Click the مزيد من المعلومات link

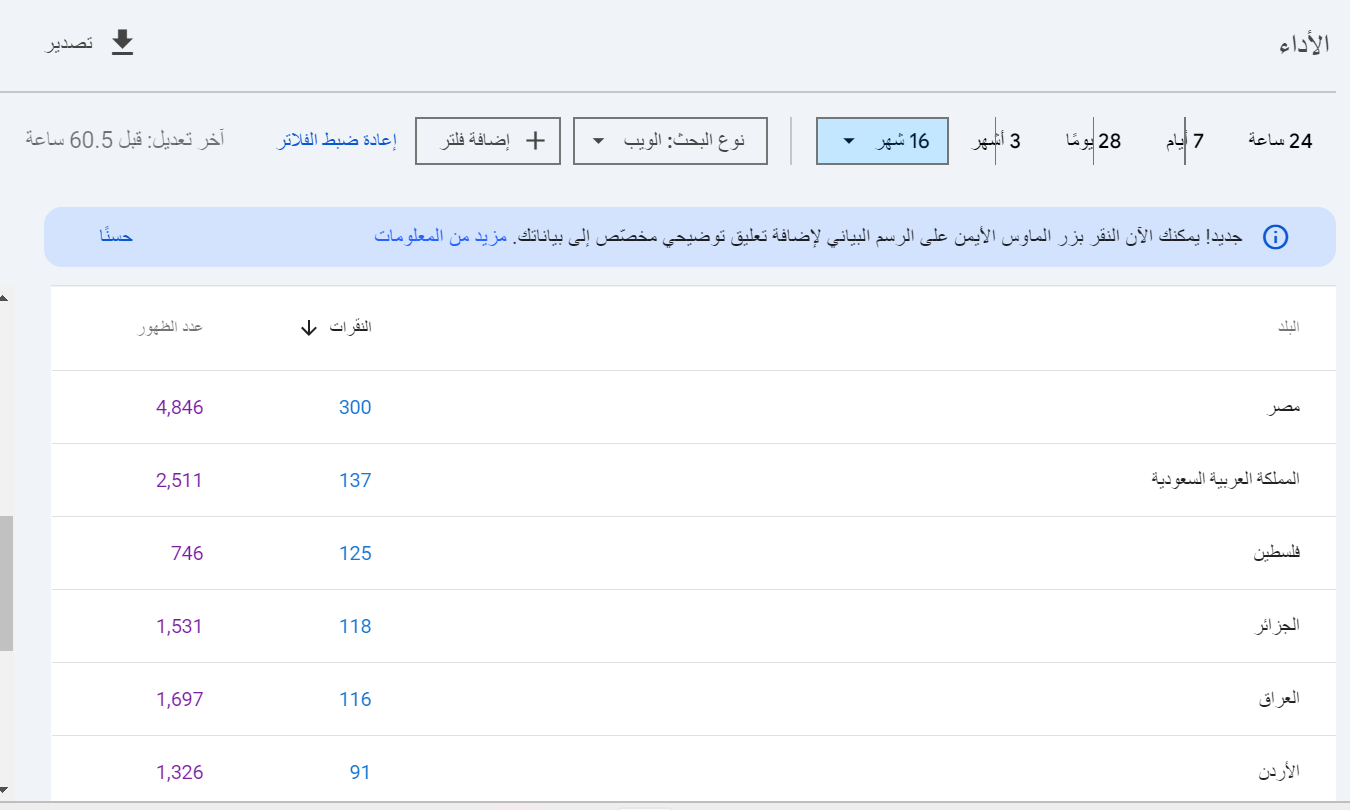click(440, 238)
